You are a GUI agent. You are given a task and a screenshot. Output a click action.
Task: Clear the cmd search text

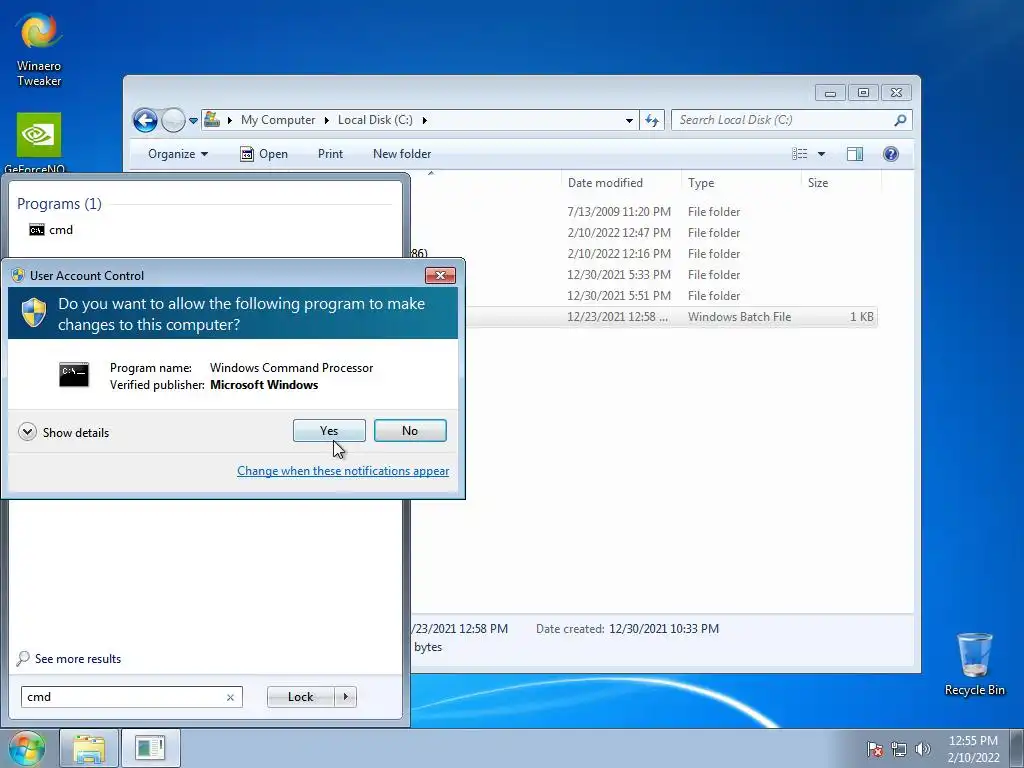pos(230,697)
